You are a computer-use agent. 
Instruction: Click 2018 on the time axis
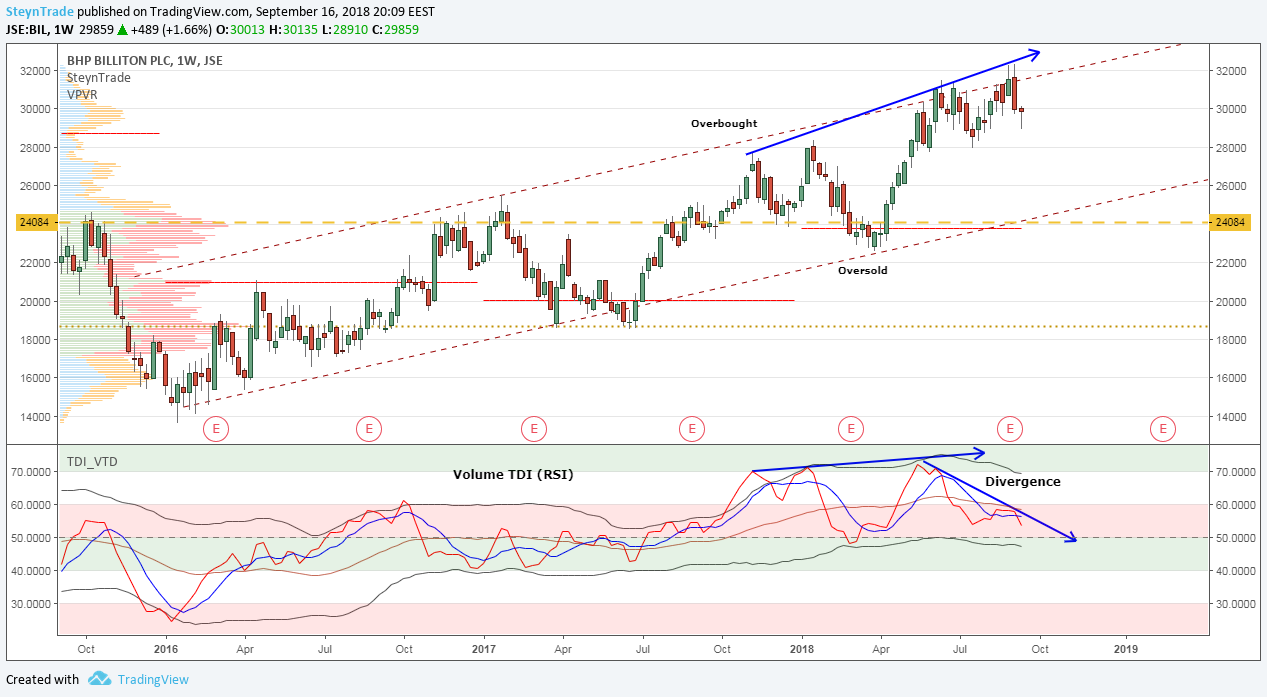tap(801, 650)
